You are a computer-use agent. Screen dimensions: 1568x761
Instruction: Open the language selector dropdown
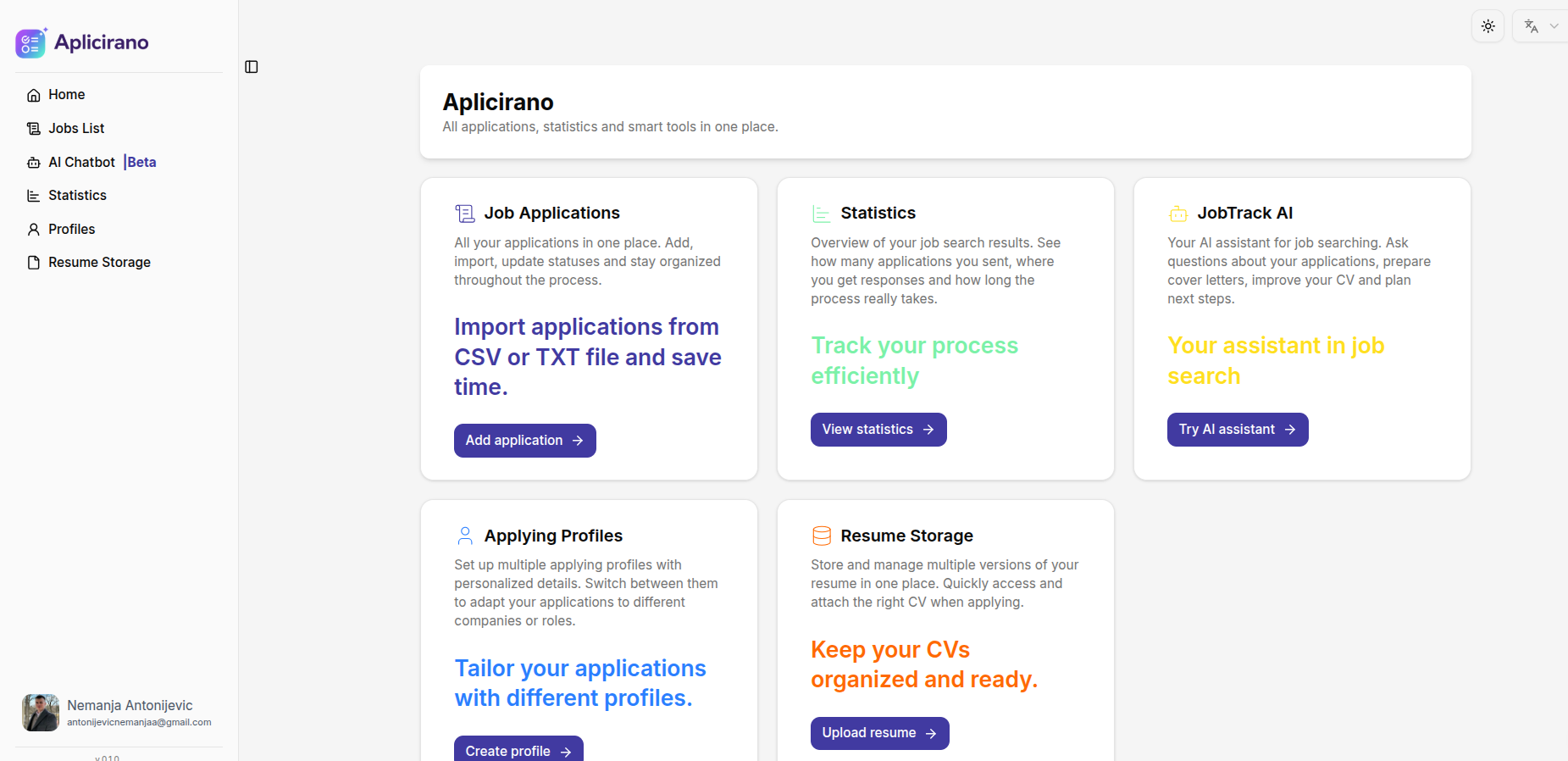click(x=1539, y=25)
